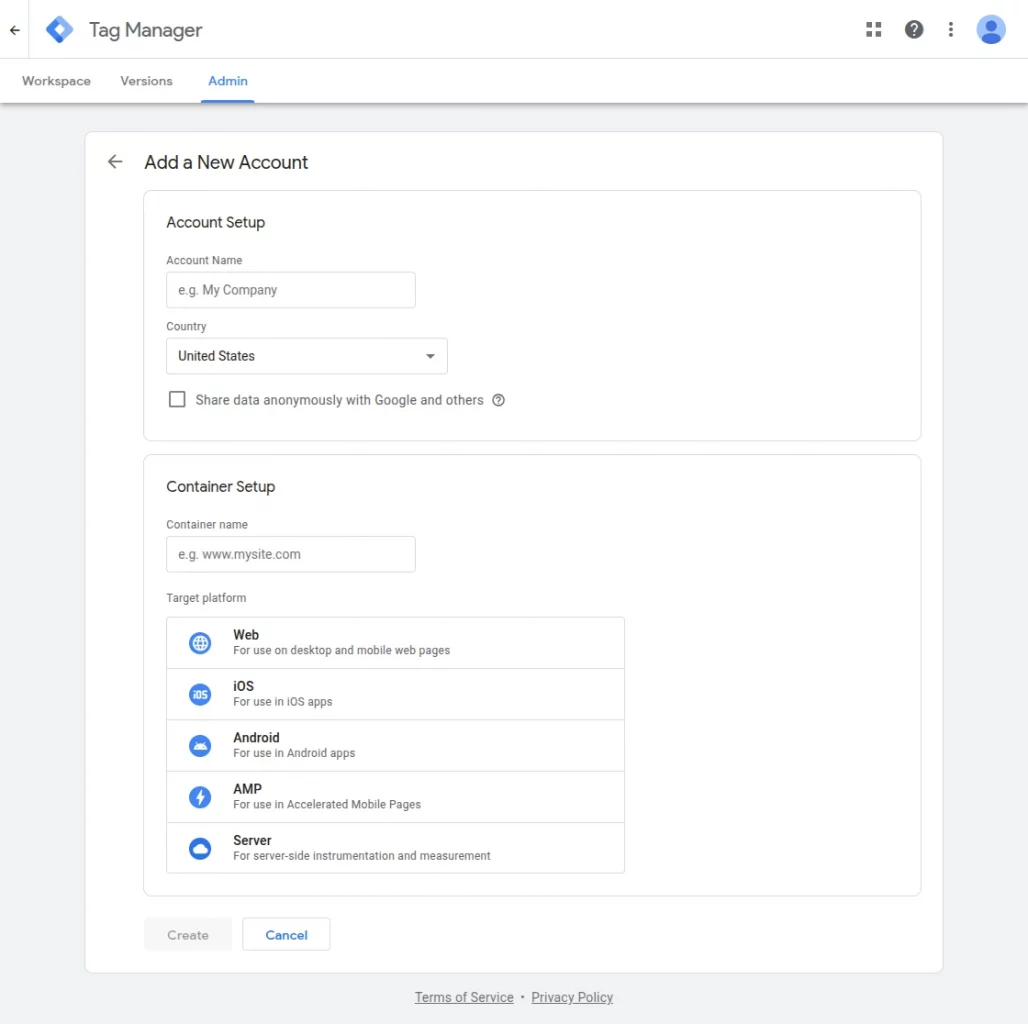Click the 'Target platform' label
1028x1024 pixels.
click(206, 598)
